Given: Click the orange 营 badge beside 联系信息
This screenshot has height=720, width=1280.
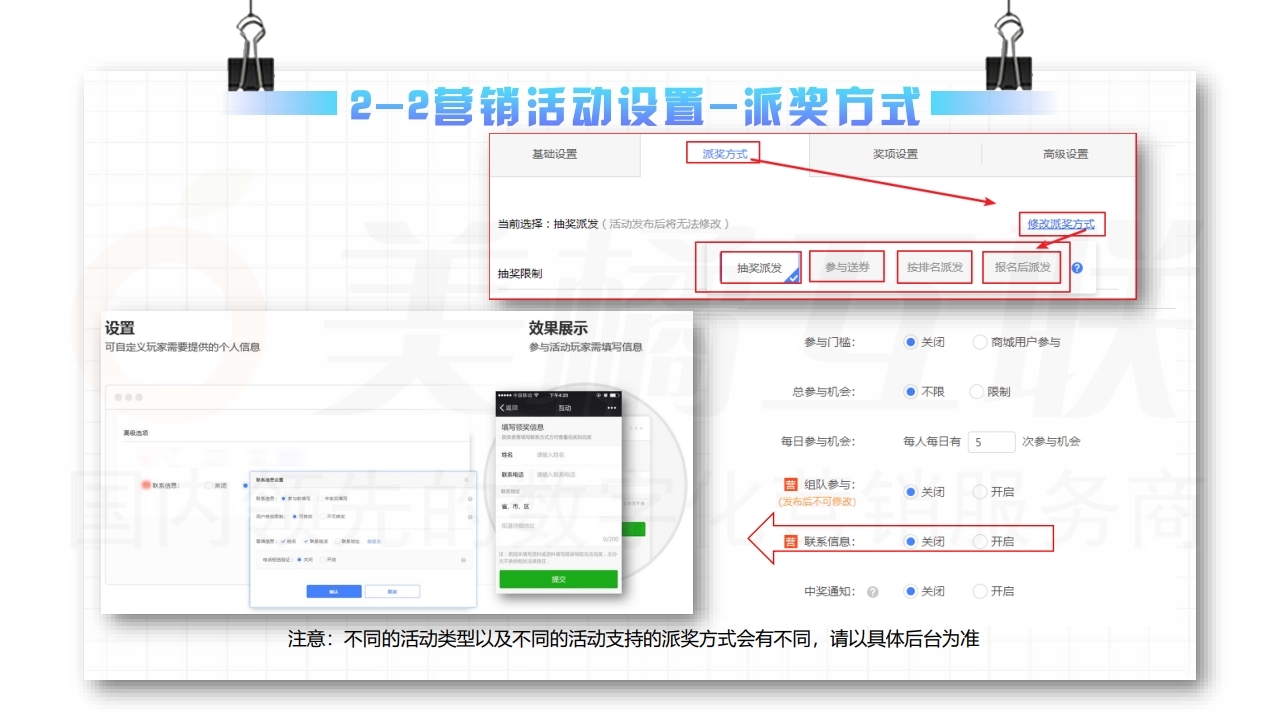Looking at the screenshot, I should tap(791, 541).
